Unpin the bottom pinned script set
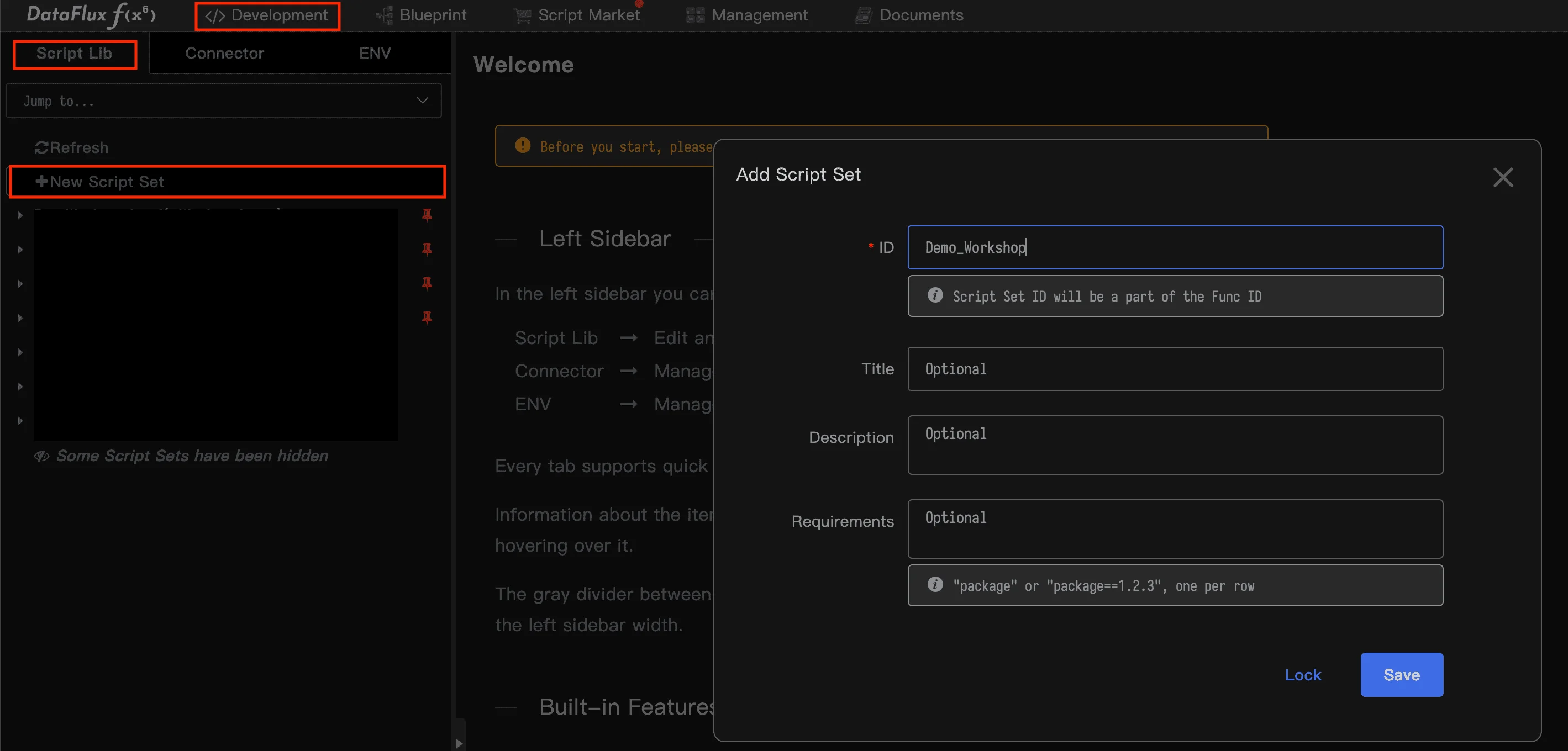The image size is (1568, 751). click(x=427, y=318)
